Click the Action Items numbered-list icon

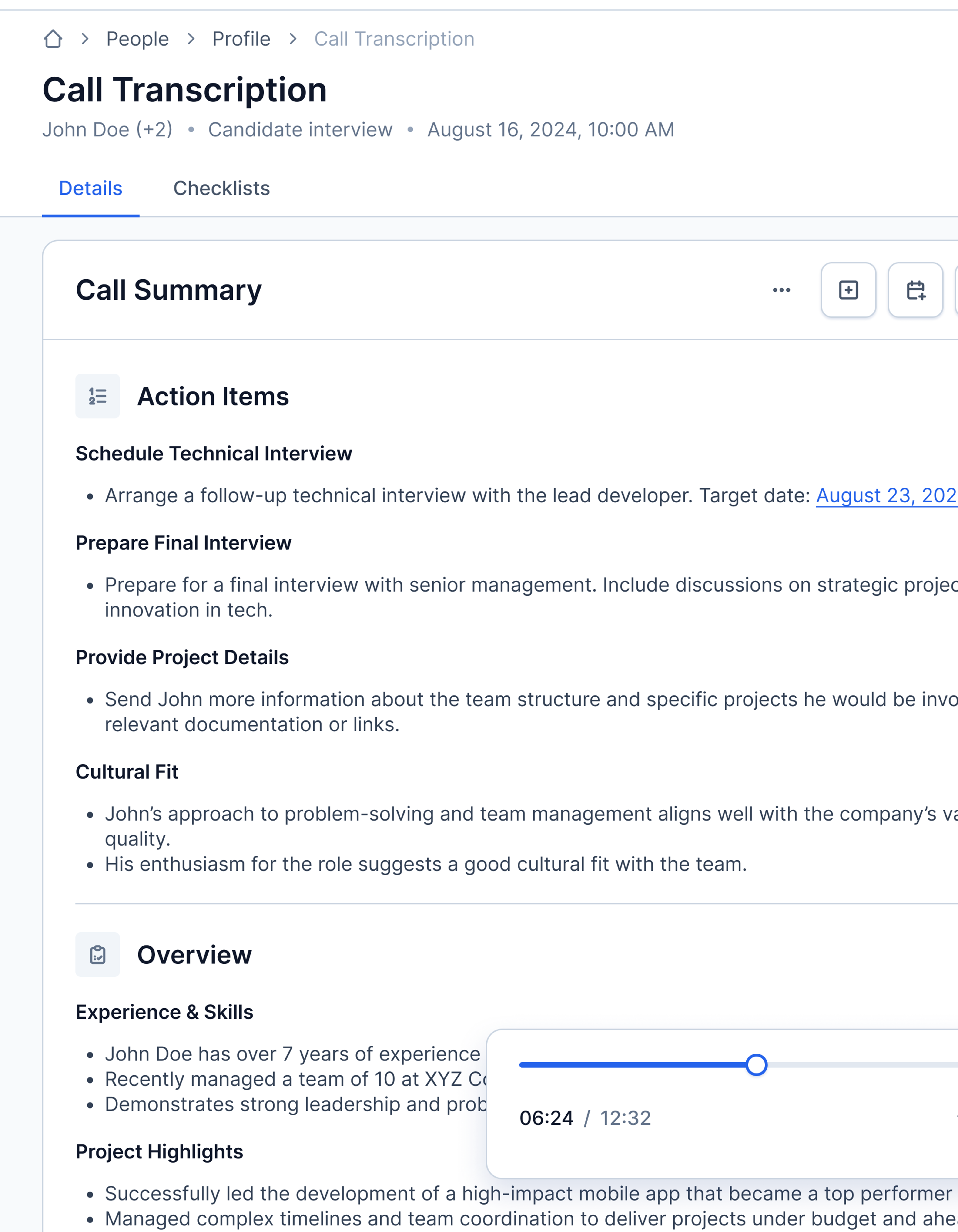pos(97,396)
